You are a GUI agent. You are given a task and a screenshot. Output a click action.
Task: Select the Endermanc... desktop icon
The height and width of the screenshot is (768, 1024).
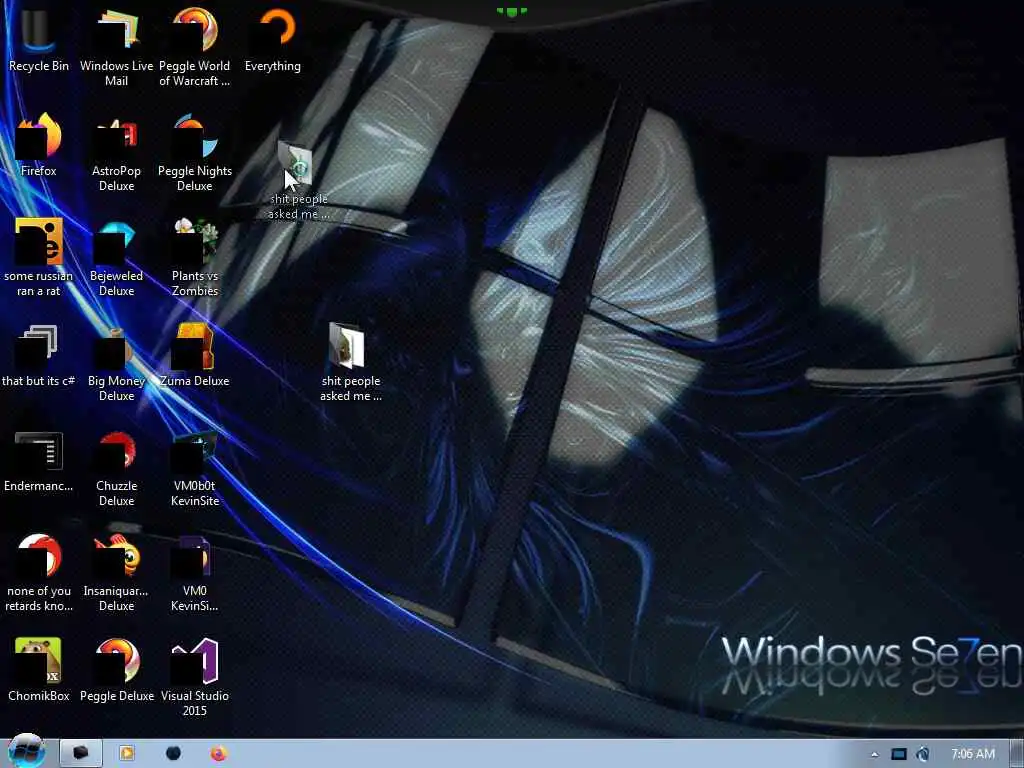click(39, 461)
